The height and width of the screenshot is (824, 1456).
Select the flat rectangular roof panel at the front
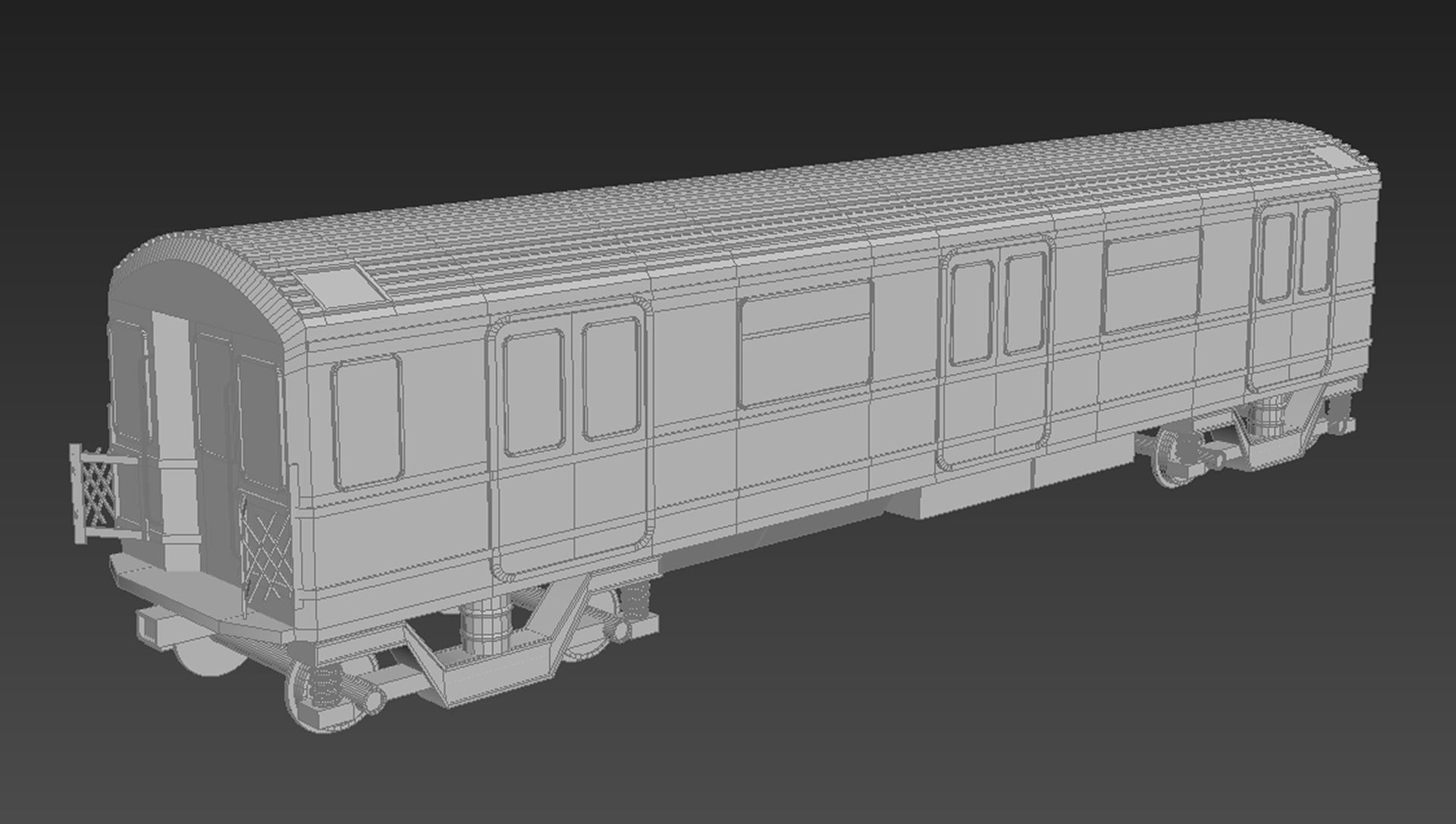click(340, 289)
